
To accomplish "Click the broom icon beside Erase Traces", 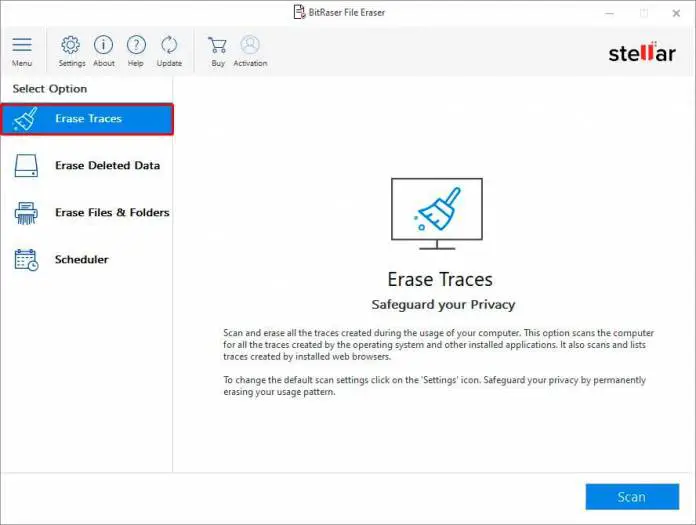I will pos(25,119).
